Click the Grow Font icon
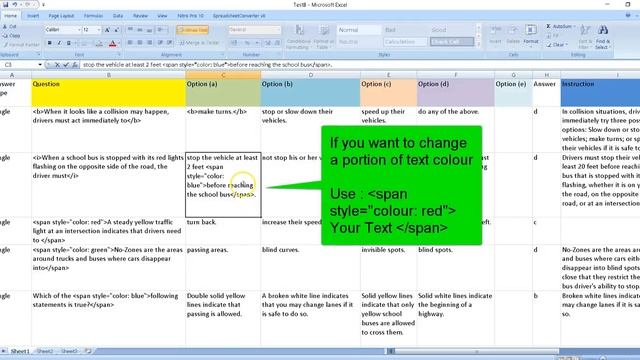 (107, 30)
